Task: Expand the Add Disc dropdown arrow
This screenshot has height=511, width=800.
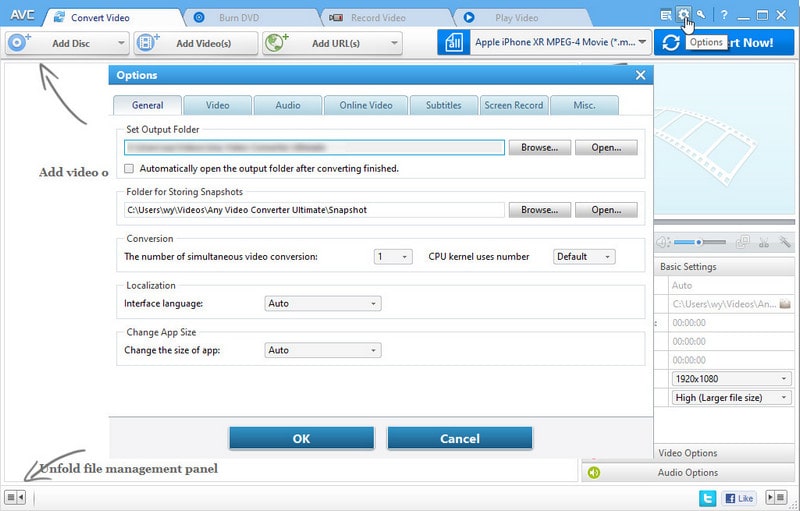Action: (121, 43)
